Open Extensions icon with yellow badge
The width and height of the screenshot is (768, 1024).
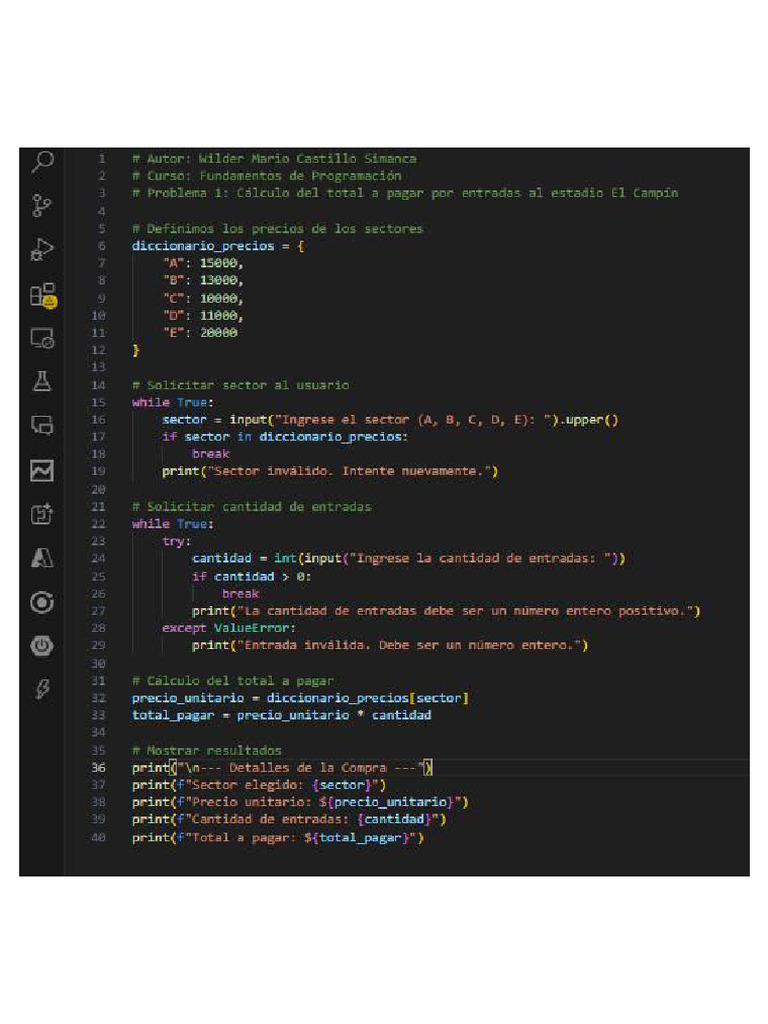43,295
